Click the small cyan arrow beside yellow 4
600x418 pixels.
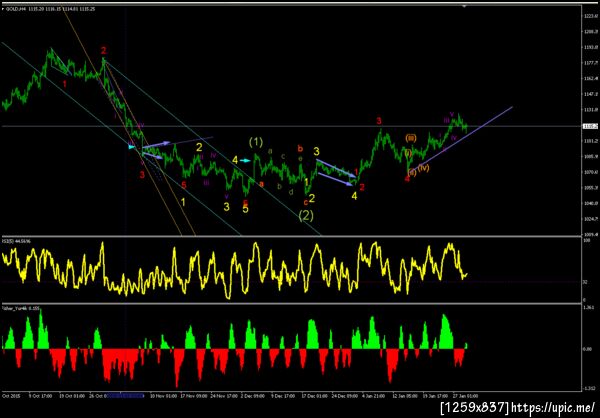(x=245, y=160)
